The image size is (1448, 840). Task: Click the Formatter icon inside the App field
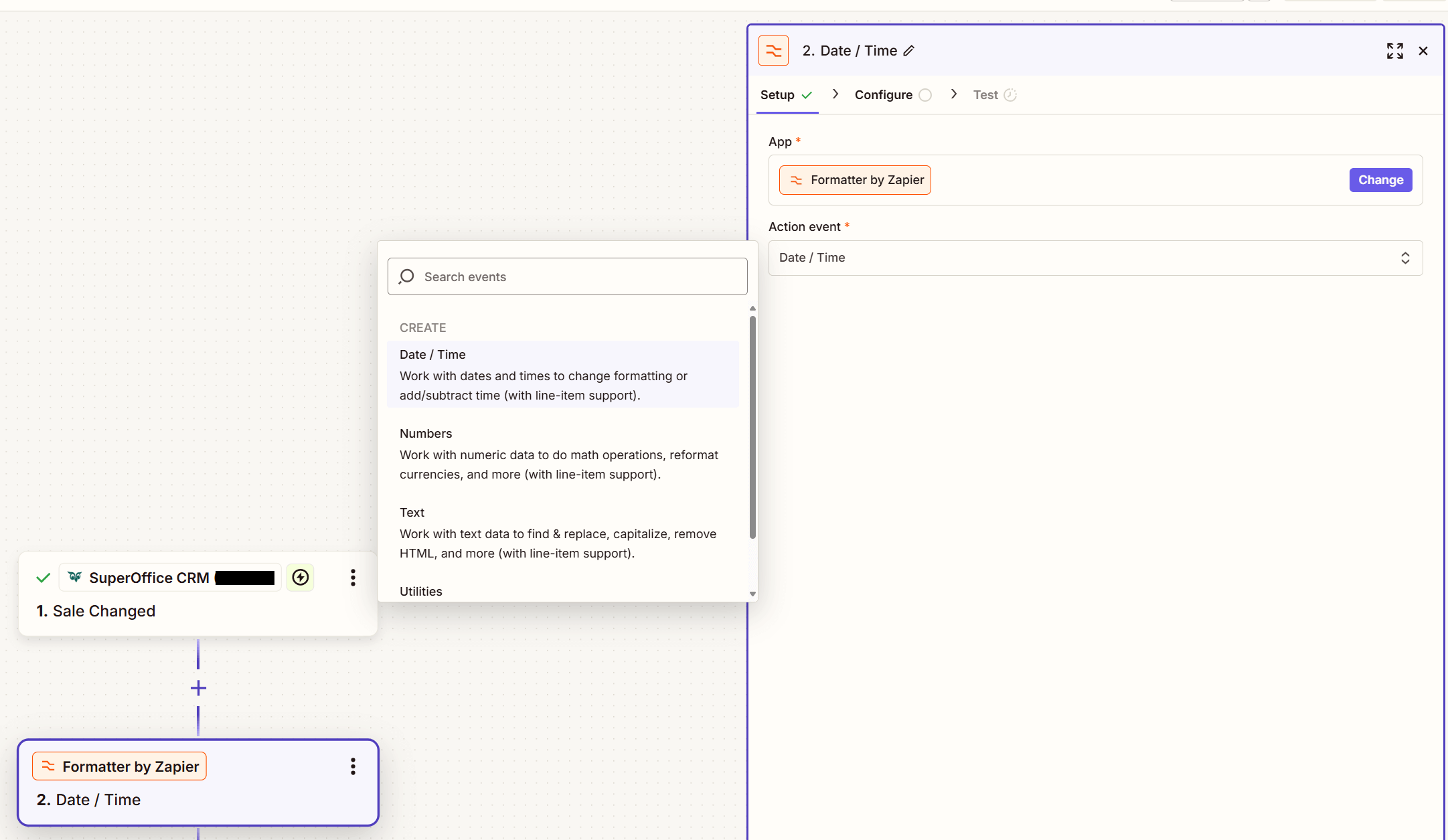796,180
